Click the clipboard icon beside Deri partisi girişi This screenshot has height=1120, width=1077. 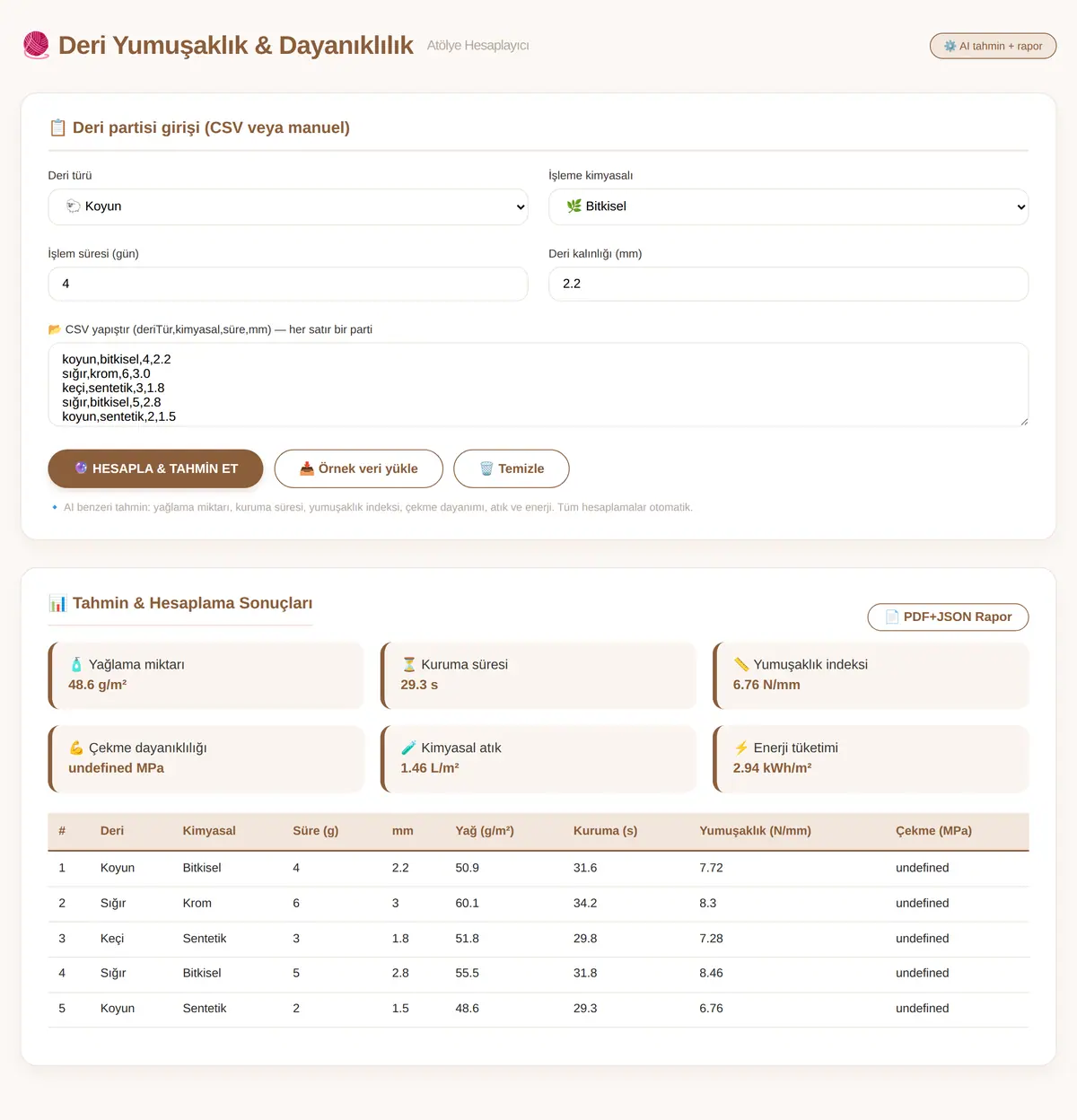(x=57, y=127)
